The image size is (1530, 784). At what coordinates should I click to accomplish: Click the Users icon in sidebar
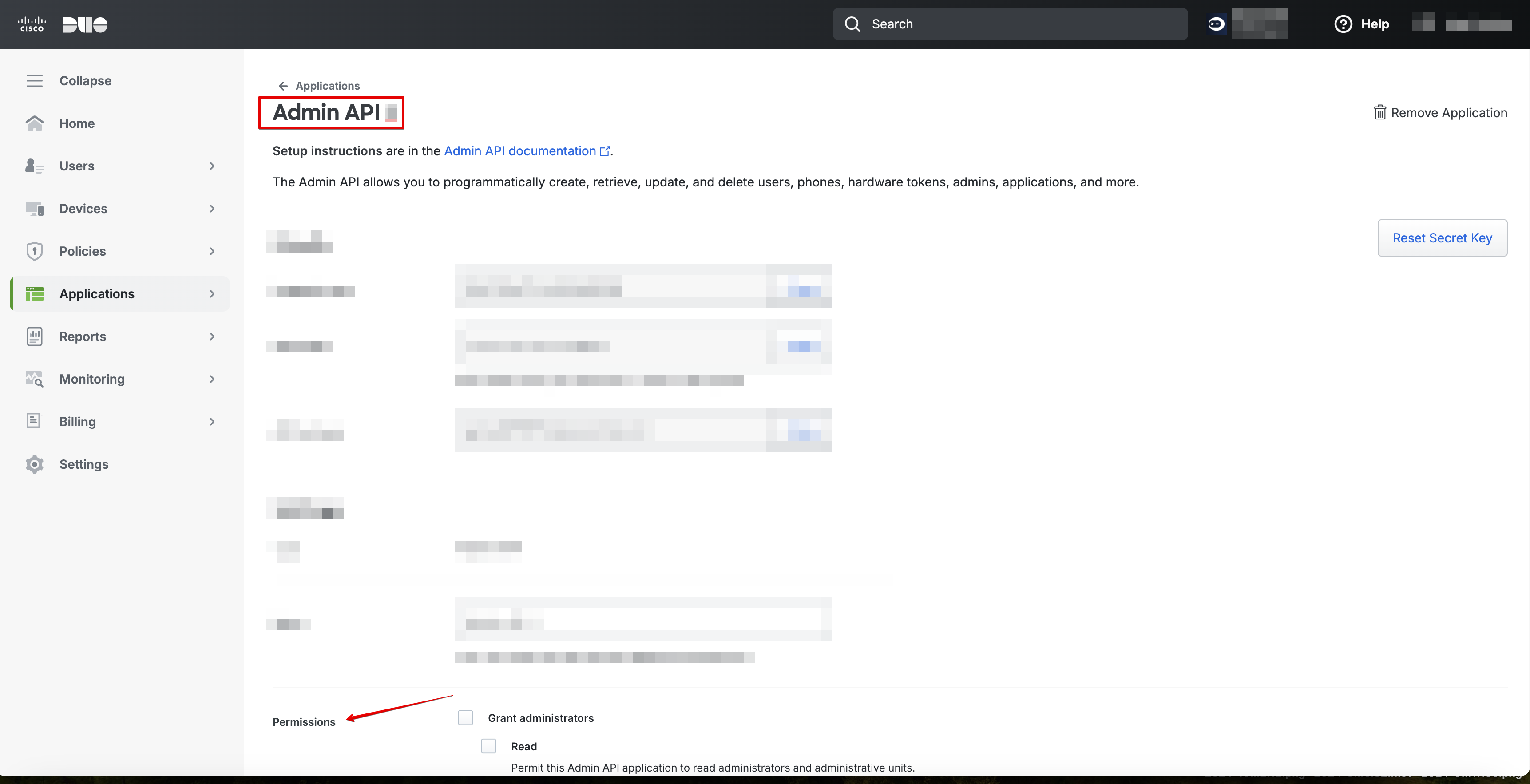point(35,166)
